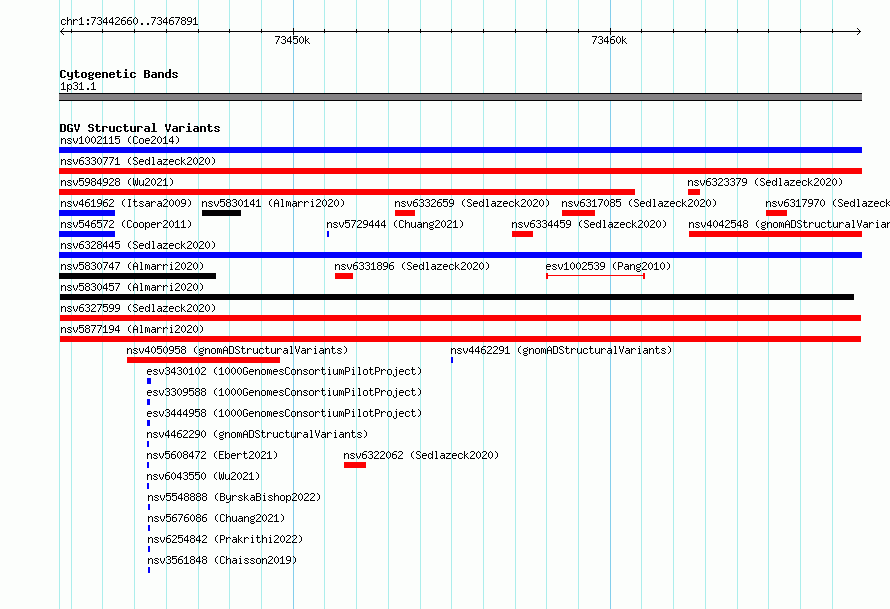Open nsv461962 (Itsara2009) variant
This screenshot has width=890, height=609.
[126, 203]
